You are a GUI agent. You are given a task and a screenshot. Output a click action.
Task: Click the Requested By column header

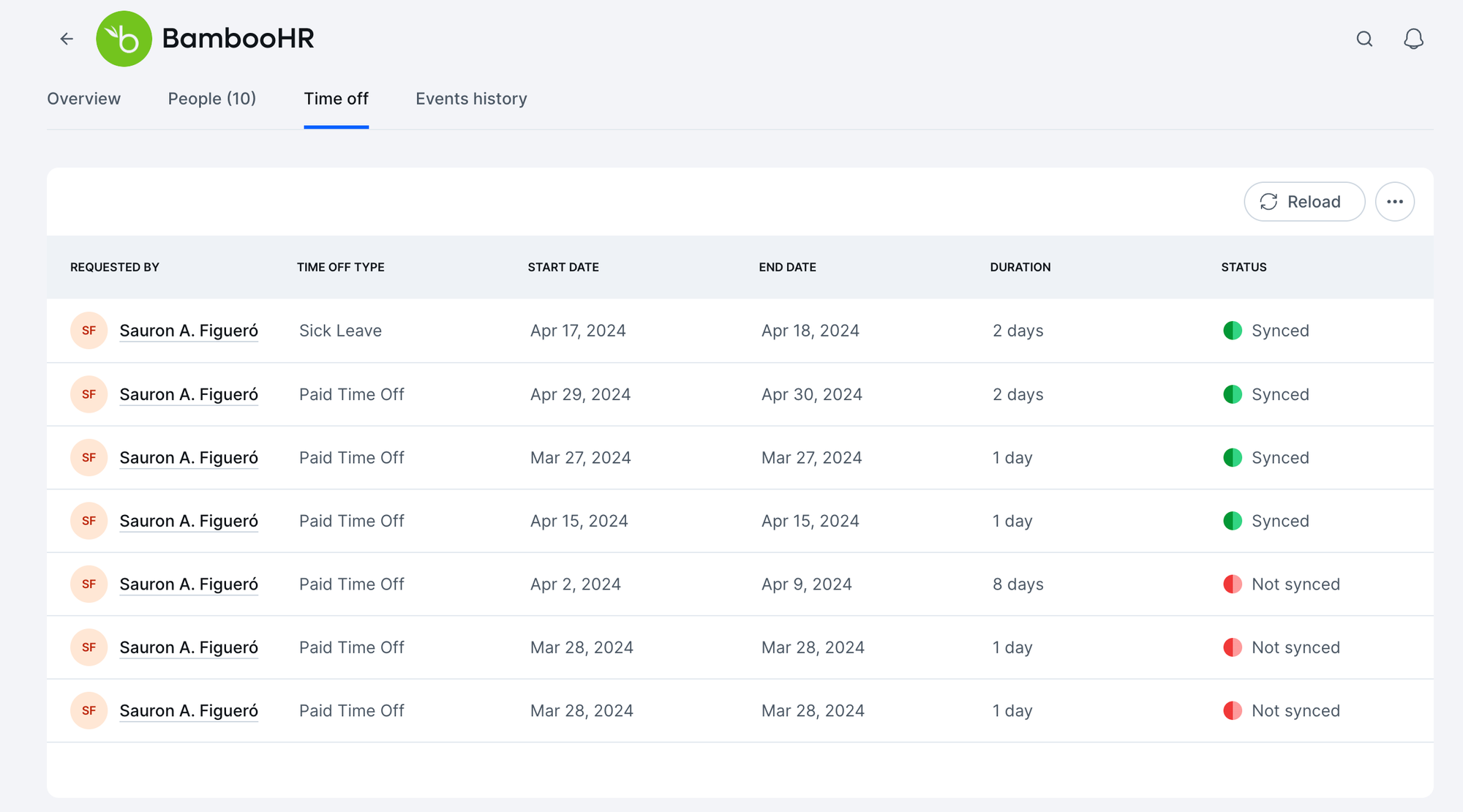[x=115, y=267]
